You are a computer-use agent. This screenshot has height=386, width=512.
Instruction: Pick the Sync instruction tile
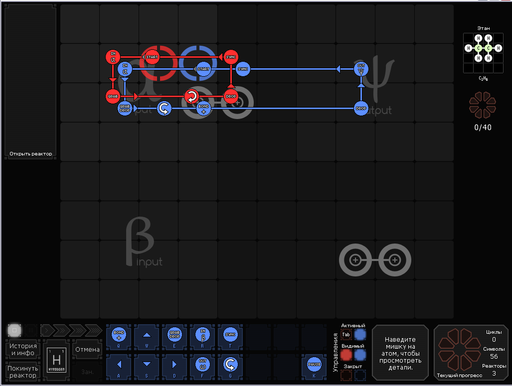(230, 336)
